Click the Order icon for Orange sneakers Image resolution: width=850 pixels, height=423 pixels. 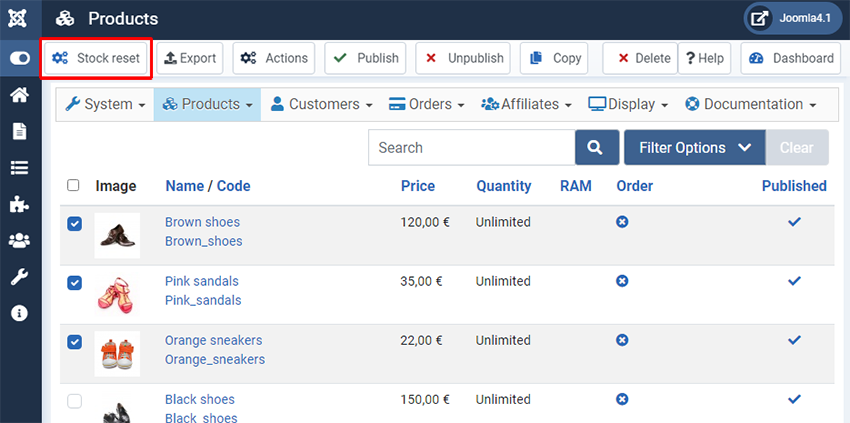point(622,340)
